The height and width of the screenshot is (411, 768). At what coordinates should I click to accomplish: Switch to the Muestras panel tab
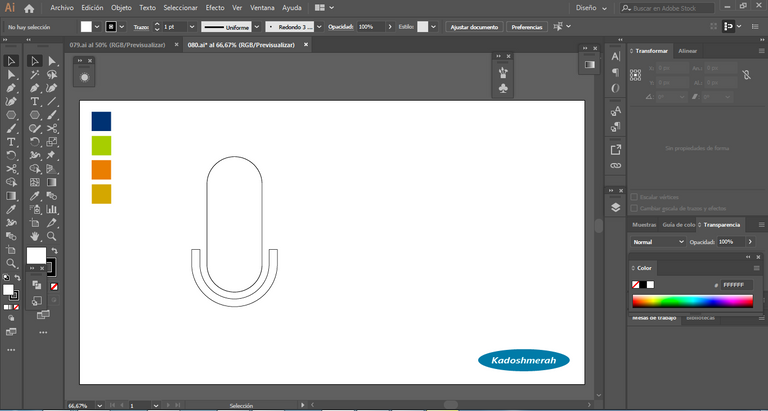pyautogui.click(x=644, y=225)
